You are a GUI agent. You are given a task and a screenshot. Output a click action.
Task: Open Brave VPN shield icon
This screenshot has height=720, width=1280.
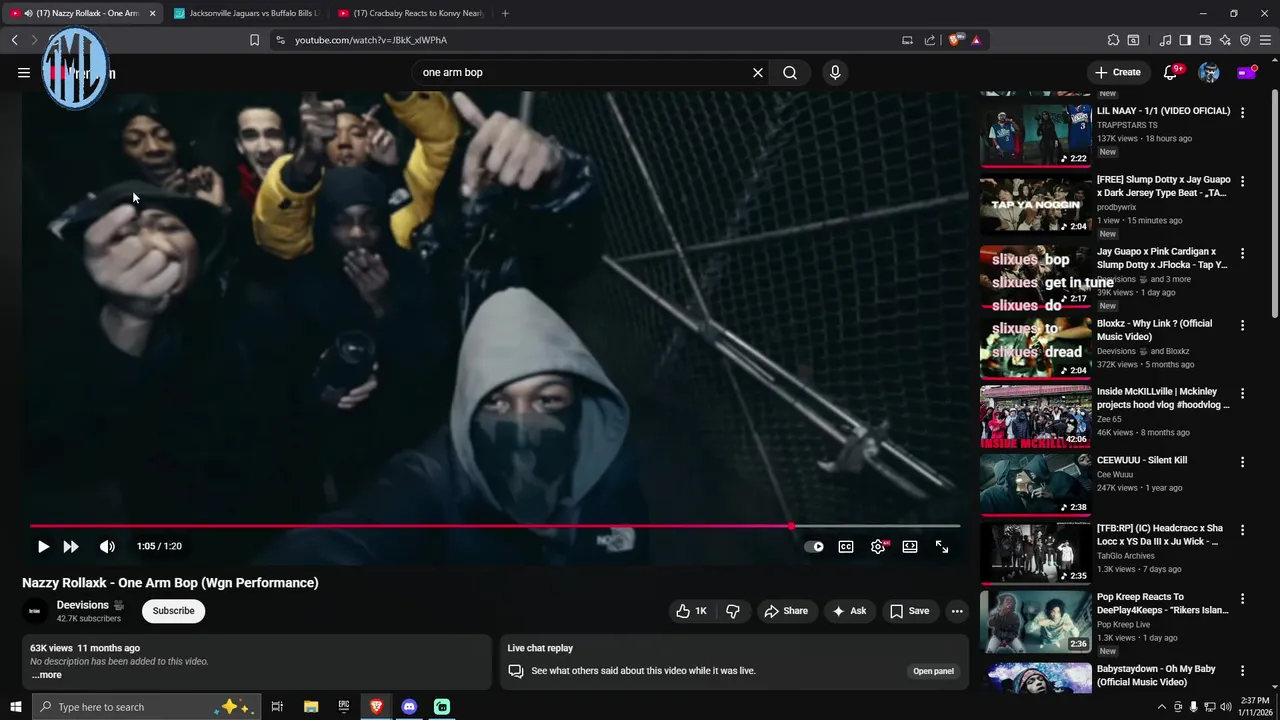click(x=1245, y=40)
